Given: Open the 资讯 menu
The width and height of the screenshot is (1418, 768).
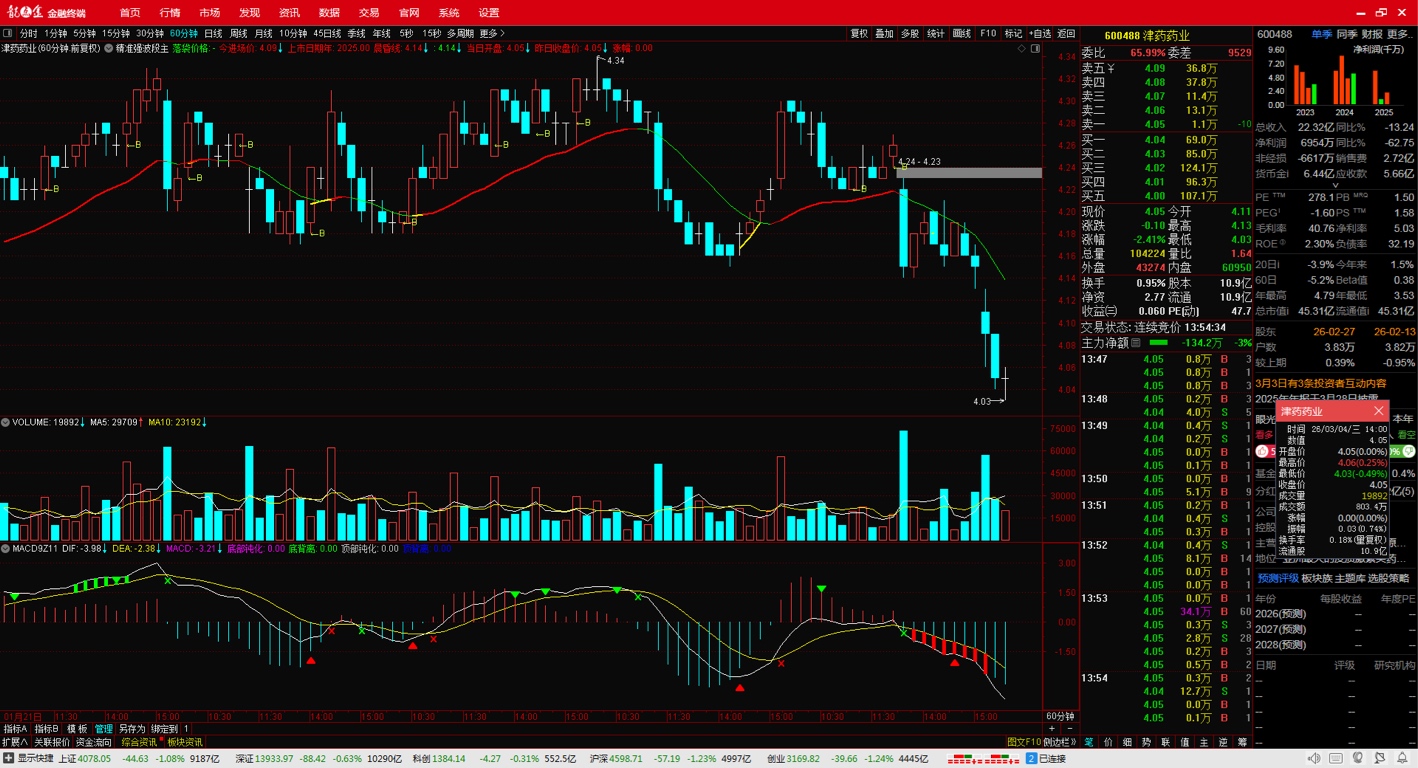Looking at the screenshot, I should click(289, 13).
